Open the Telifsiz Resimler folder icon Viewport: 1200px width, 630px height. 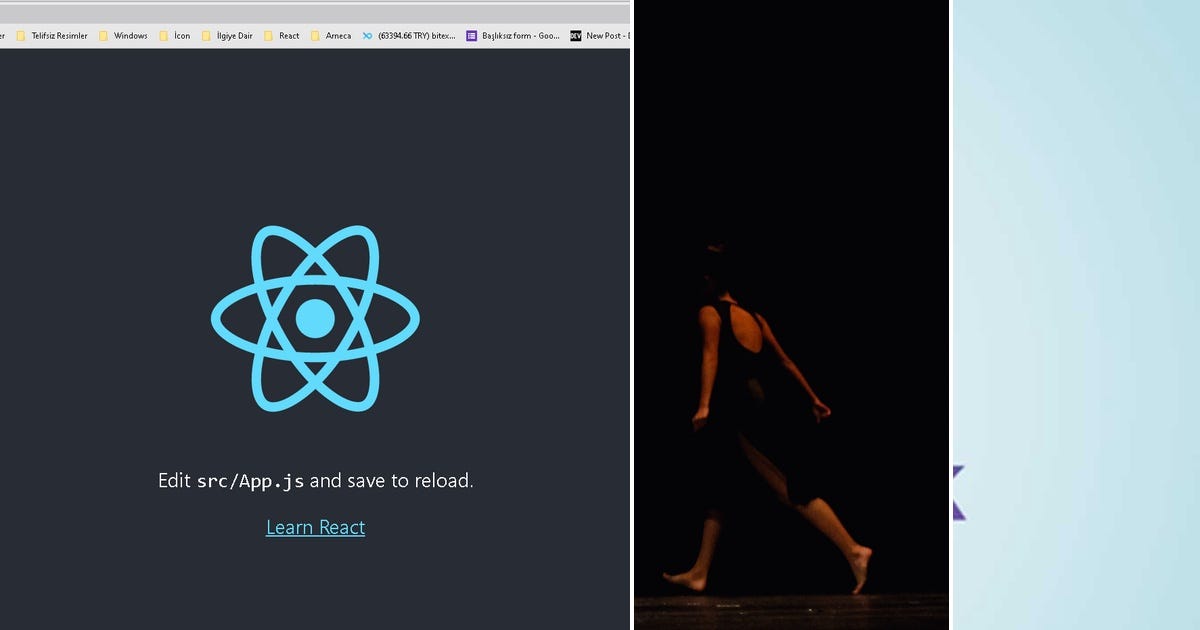coord(19,35)
